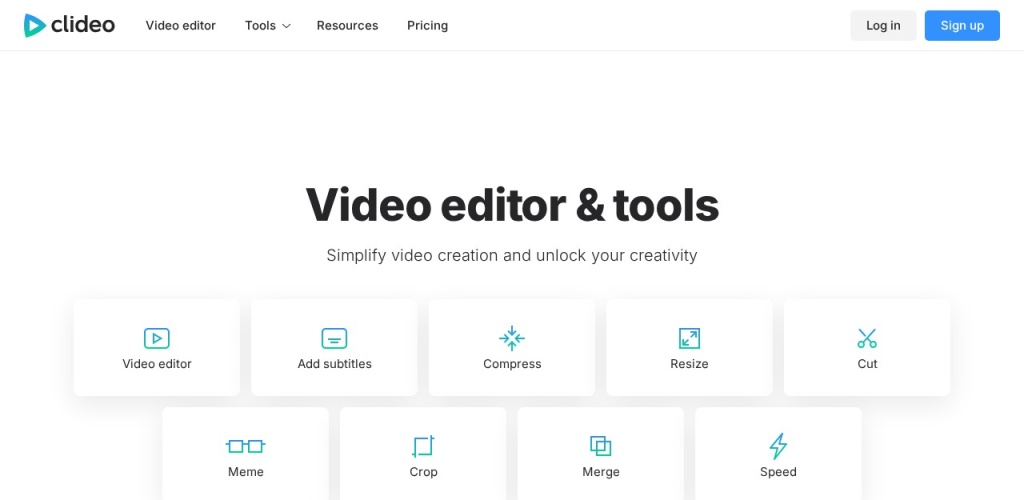The image size is (1024, 500).
Task: Click the clideo wordmark text
Action: [84, 25]
